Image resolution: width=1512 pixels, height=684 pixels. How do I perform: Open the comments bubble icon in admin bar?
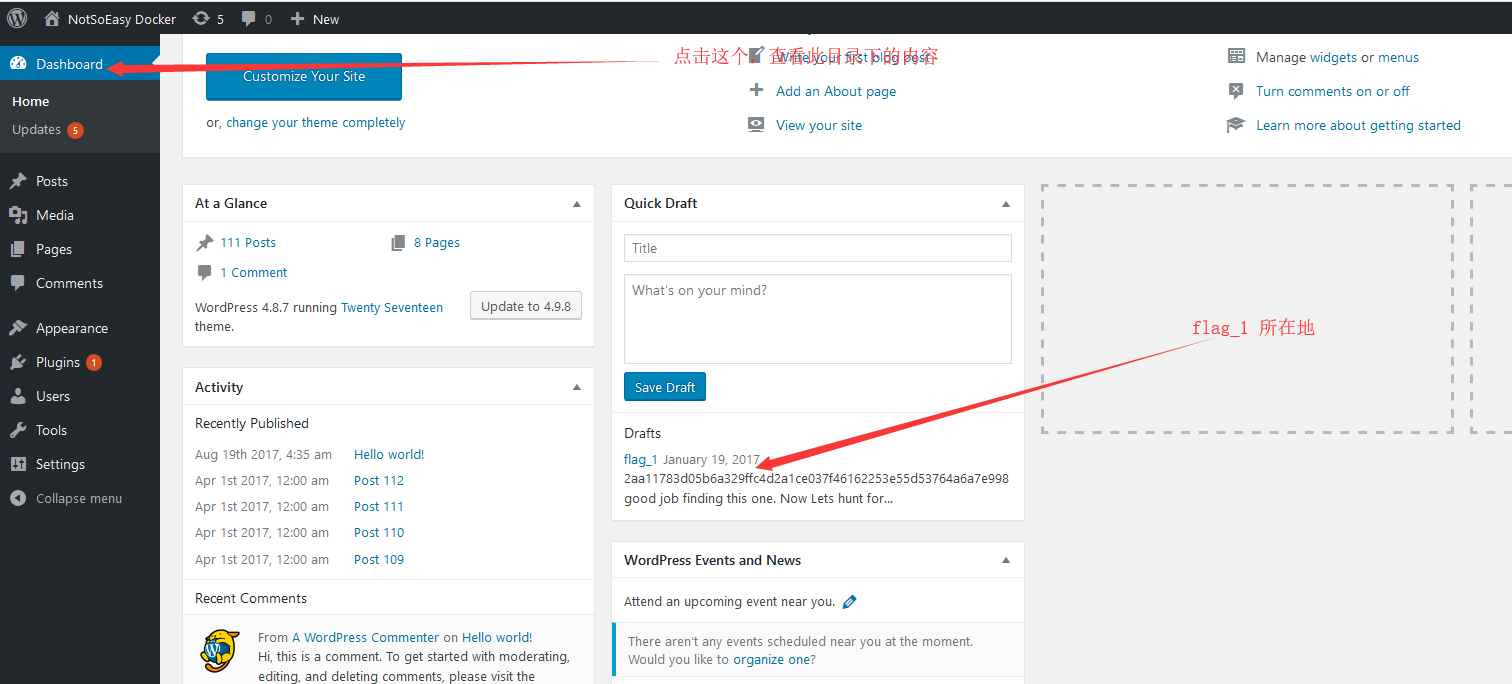pyautogui.click(x=249, y=18)
